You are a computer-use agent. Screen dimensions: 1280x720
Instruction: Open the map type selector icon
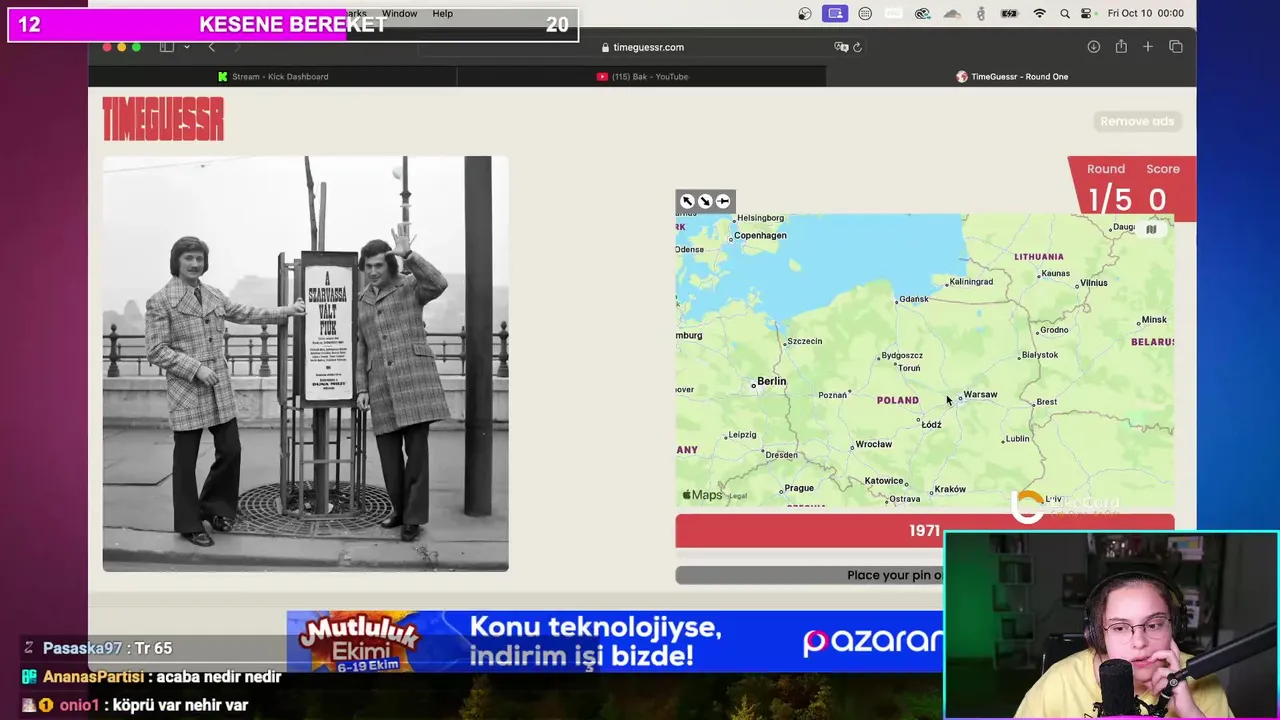pos(1151,230)
